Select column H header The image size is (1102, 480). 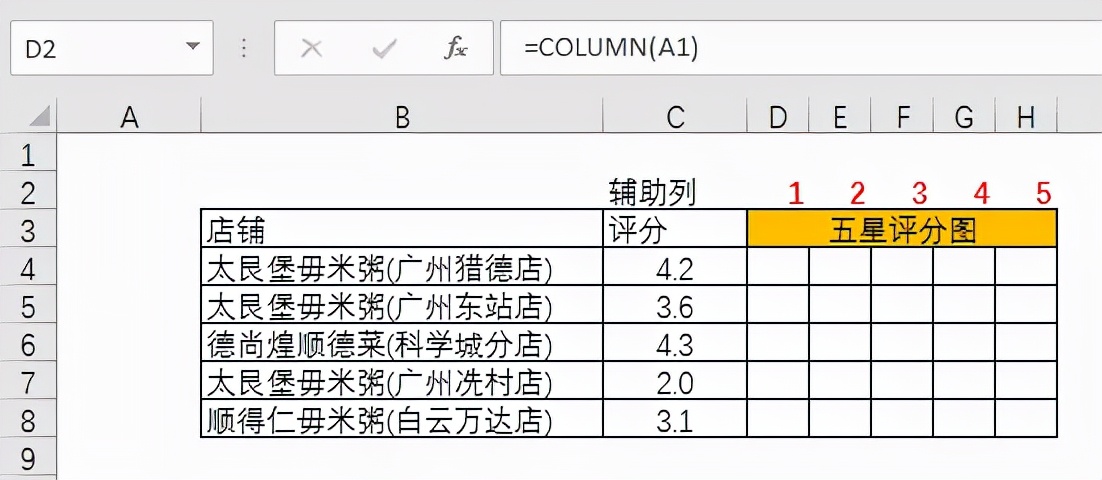click(1026, 117)
